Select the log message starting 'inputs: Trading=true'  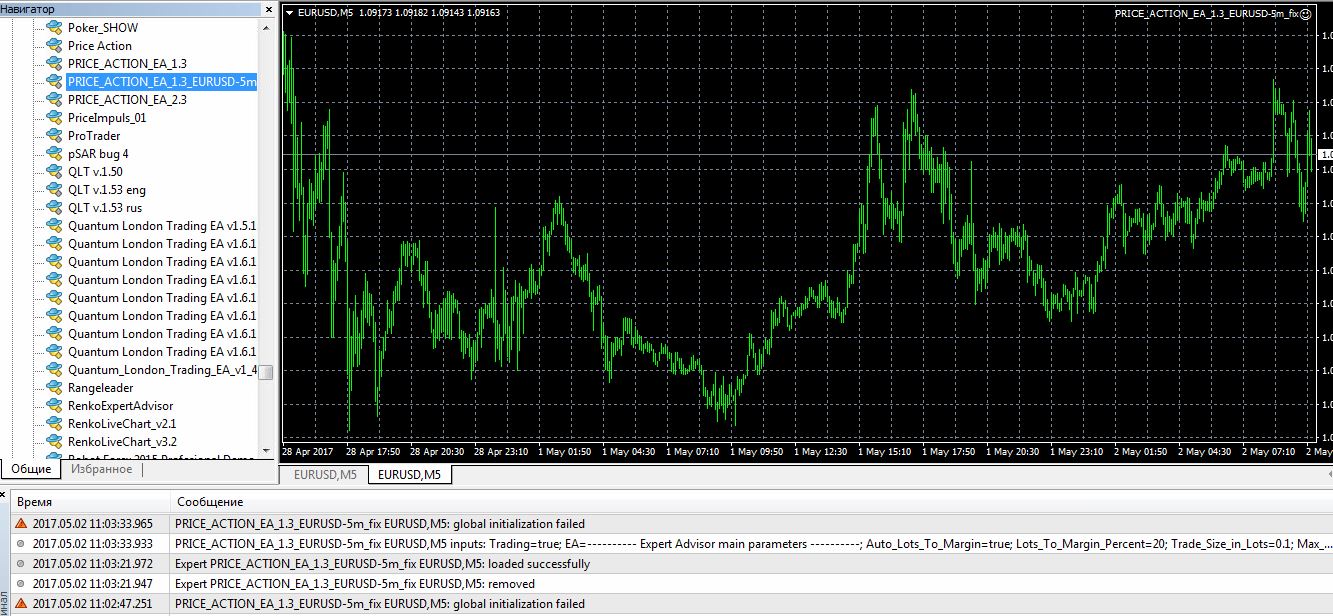[x=751, y=544]
